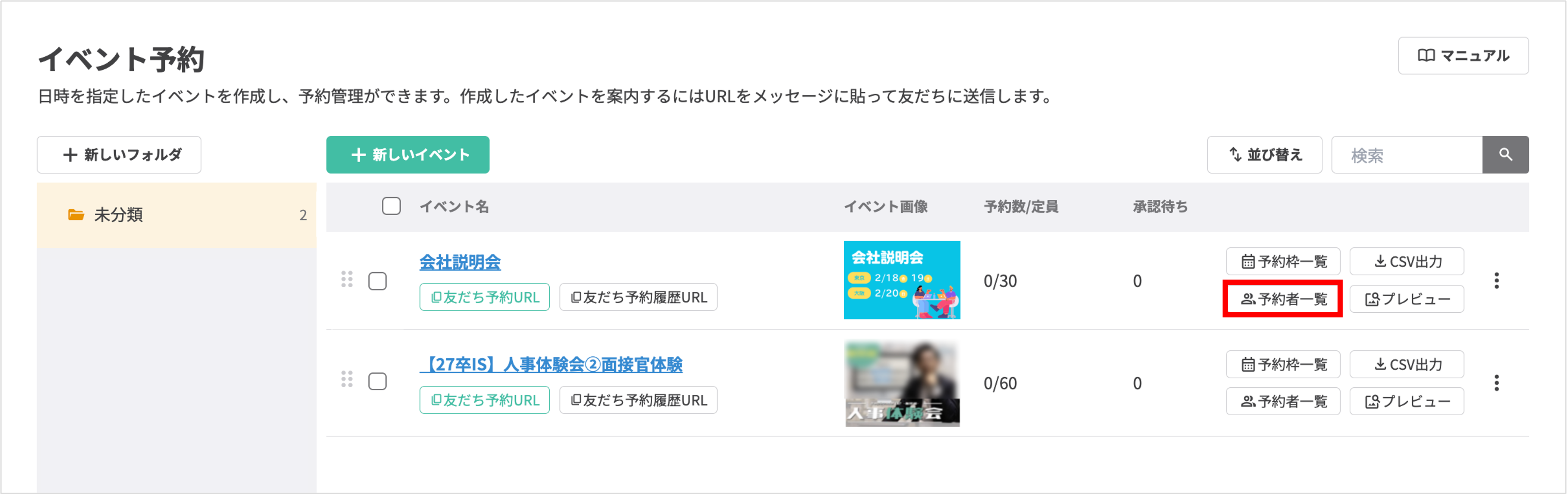Open the マニュアル guide via book icon
This screenshot has height=494, width=1568.
click(x=1463, y=55)
